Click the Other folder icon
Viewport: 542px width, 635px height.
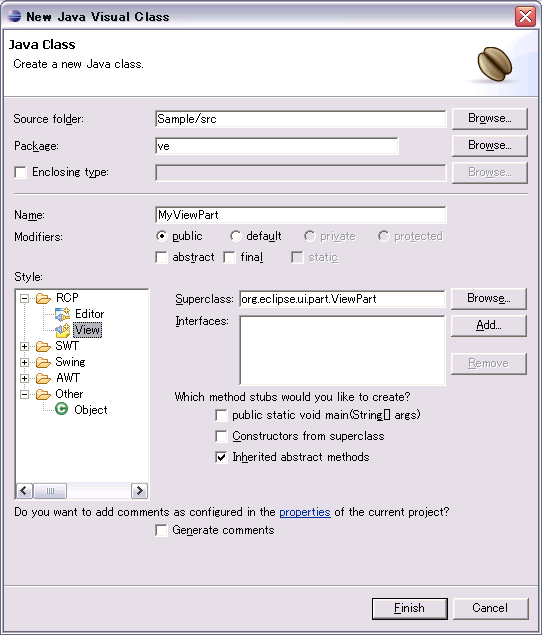click(43, 394)
